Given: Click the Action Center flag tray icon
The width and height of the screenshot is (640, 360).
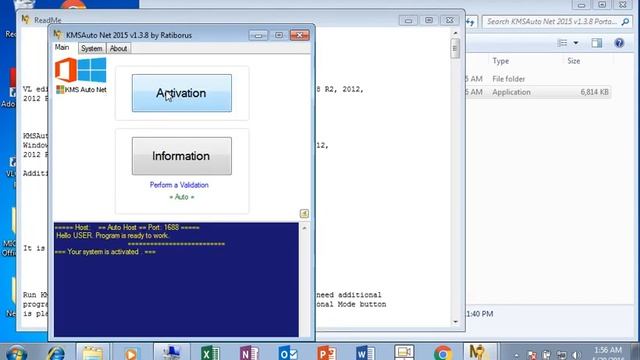Looking at the screenshot, I should 532,355.
